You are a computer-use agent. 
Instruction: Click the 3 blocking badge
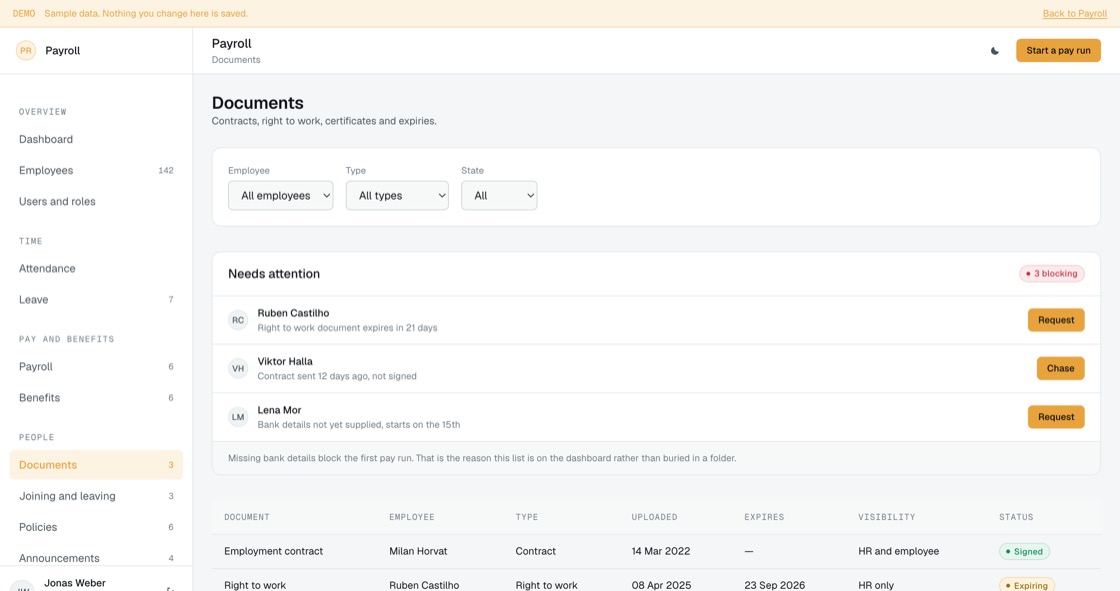pos(1051,274)
